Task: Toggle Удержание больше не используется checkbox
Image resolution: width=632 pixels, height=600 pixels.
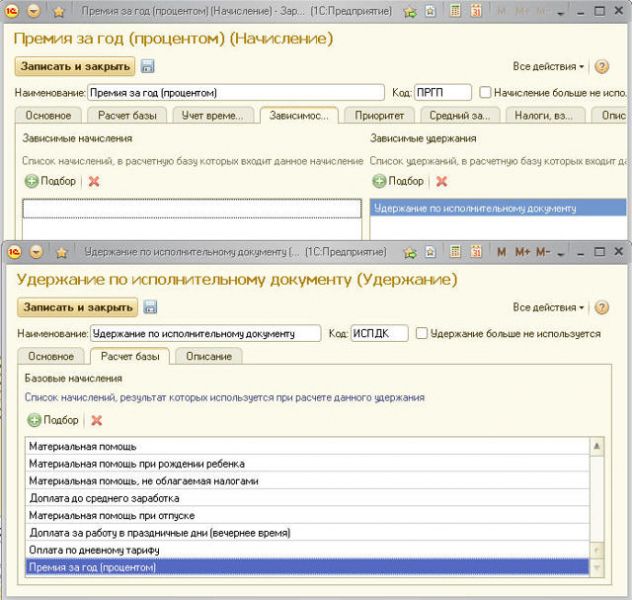Action: pos(422,334)
